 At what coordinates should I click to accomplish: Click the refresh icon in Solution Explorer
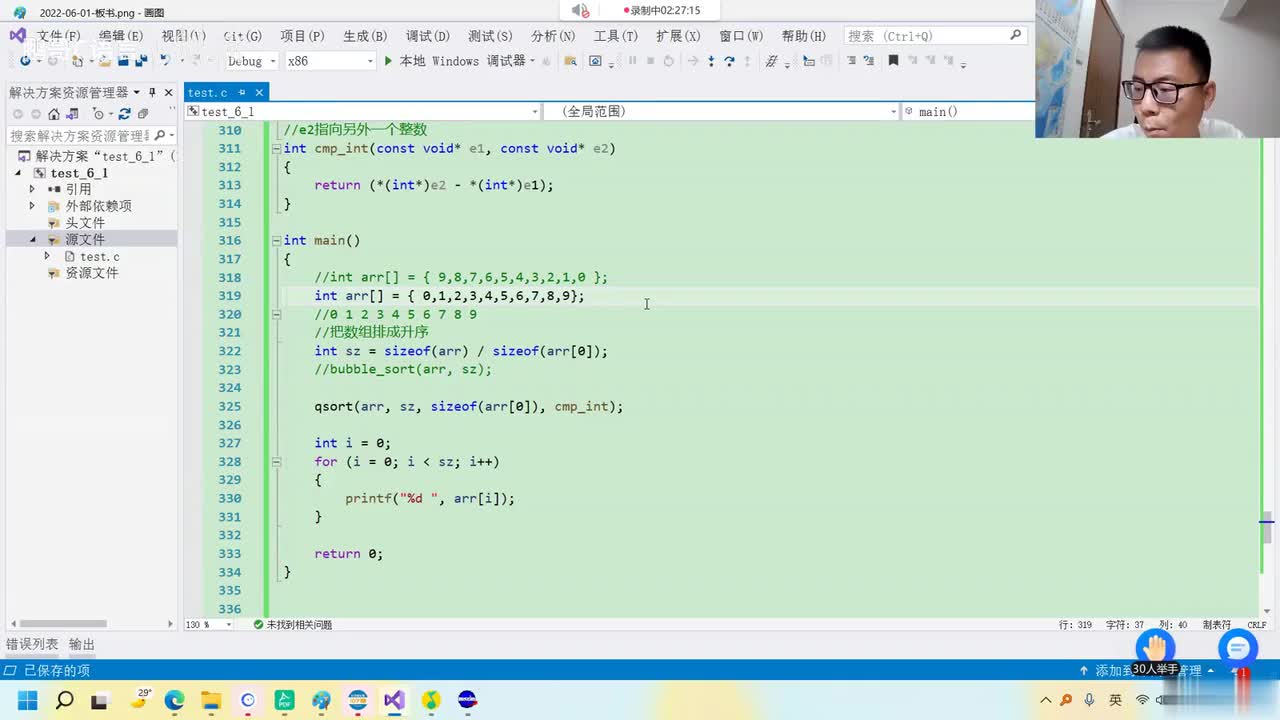coord(124,114)
